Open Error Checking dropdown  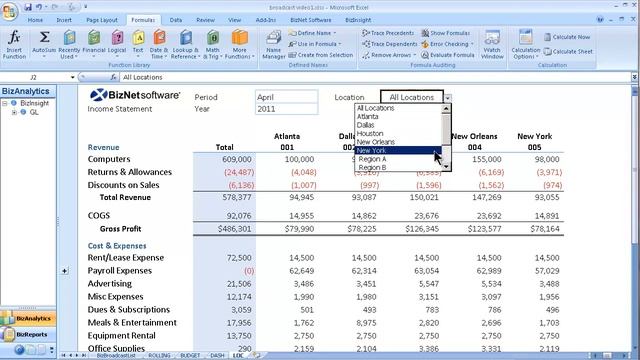pos(448,44)
